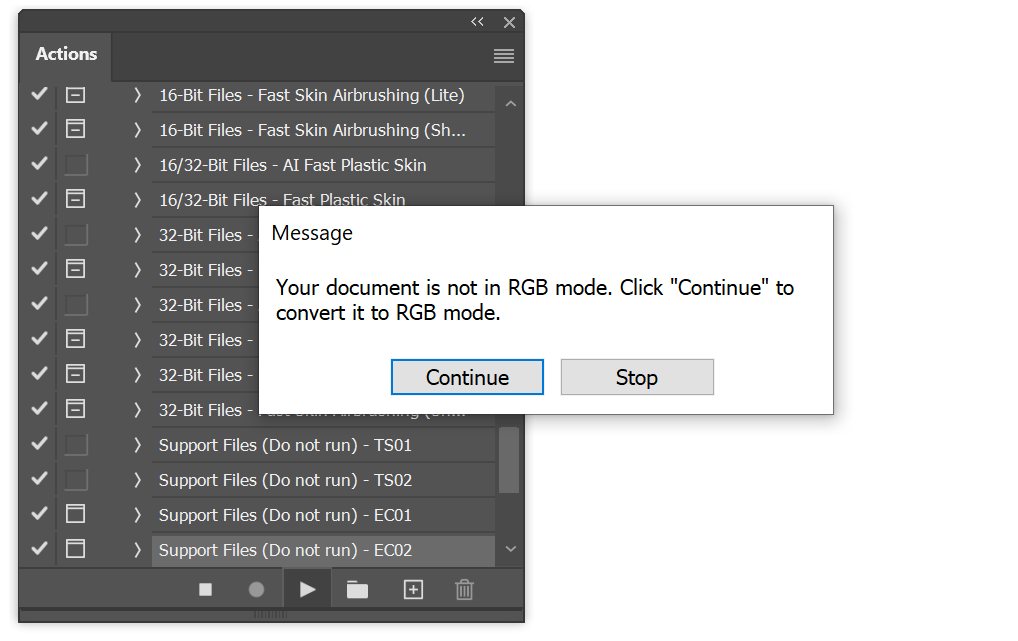The image size is (1018, 641).
Task: Click the Begin recording circle icon
Action: click(256, 590)
